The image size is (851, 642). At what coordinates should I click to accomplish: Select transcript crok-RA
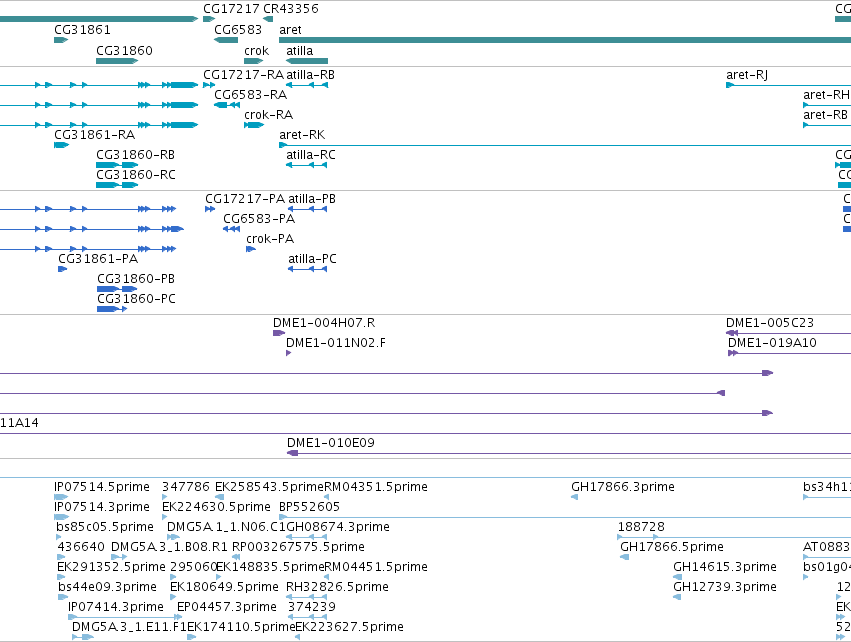253,125
